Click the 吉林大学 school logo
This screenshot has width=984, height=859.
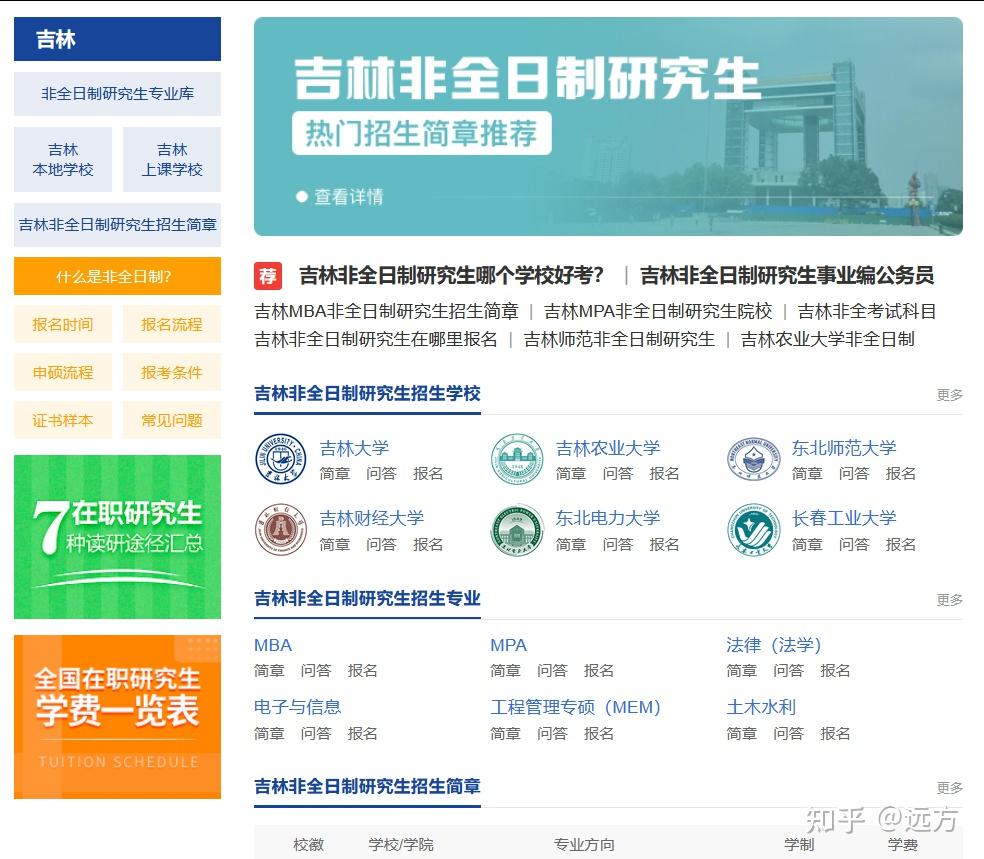coord(281,459)
